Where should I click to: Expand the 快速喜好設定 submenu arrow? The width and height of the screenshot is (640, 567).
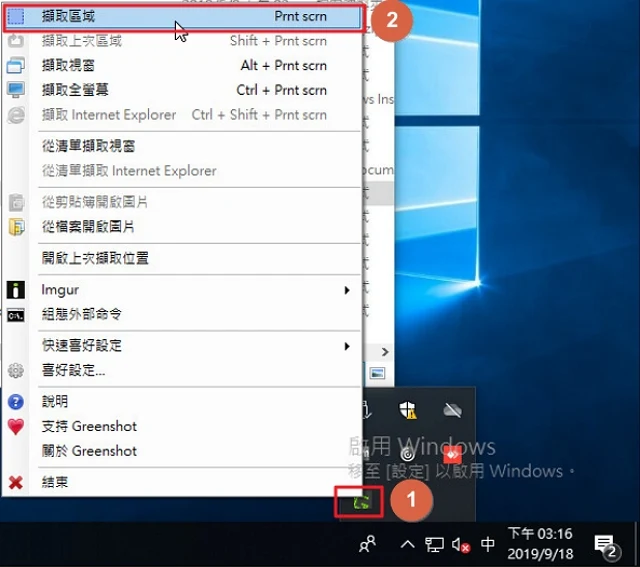pyautogui.click(x=347, y=346)
